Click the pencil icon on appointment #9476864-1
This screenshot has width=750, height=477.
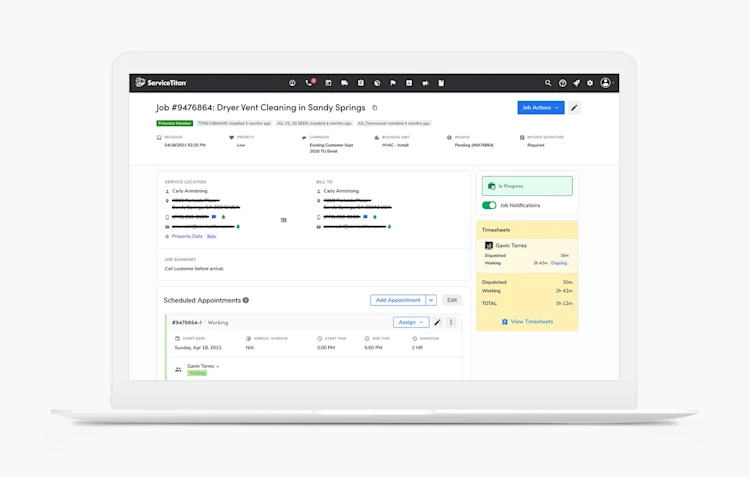tap(437, 322)
